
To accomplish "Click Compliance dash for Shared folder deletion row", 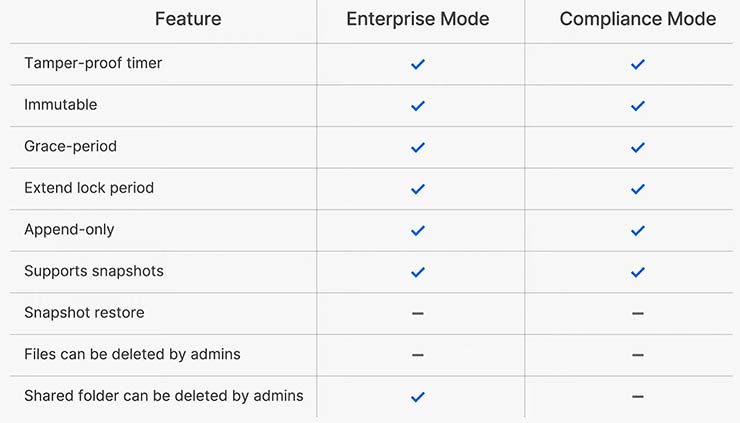I will [638, 396].
